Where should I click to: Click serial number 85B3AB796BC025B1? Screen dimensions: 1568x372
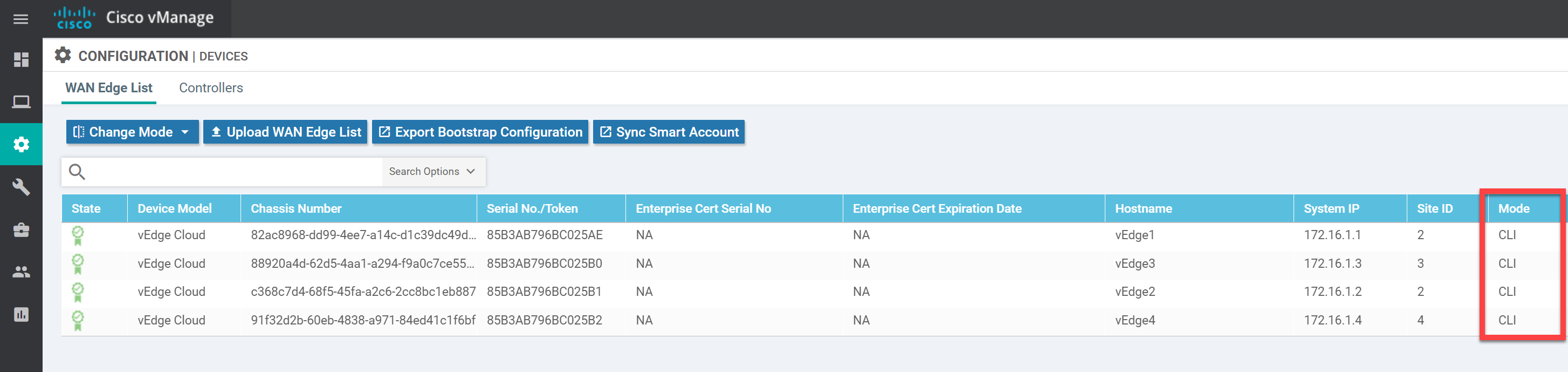[x=544, y=292]
